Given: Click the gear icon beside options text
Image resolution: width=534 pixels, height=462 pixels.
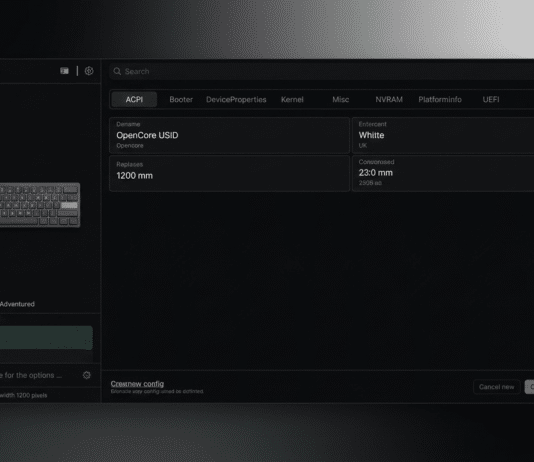Looking at the screenshot, I should tap(87, 375).
